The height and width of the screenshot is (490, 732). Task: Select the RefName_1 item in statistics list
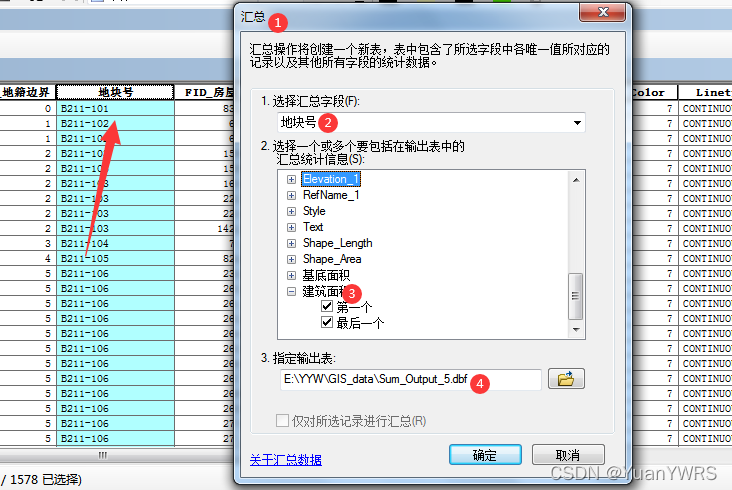tap(331, 195)
